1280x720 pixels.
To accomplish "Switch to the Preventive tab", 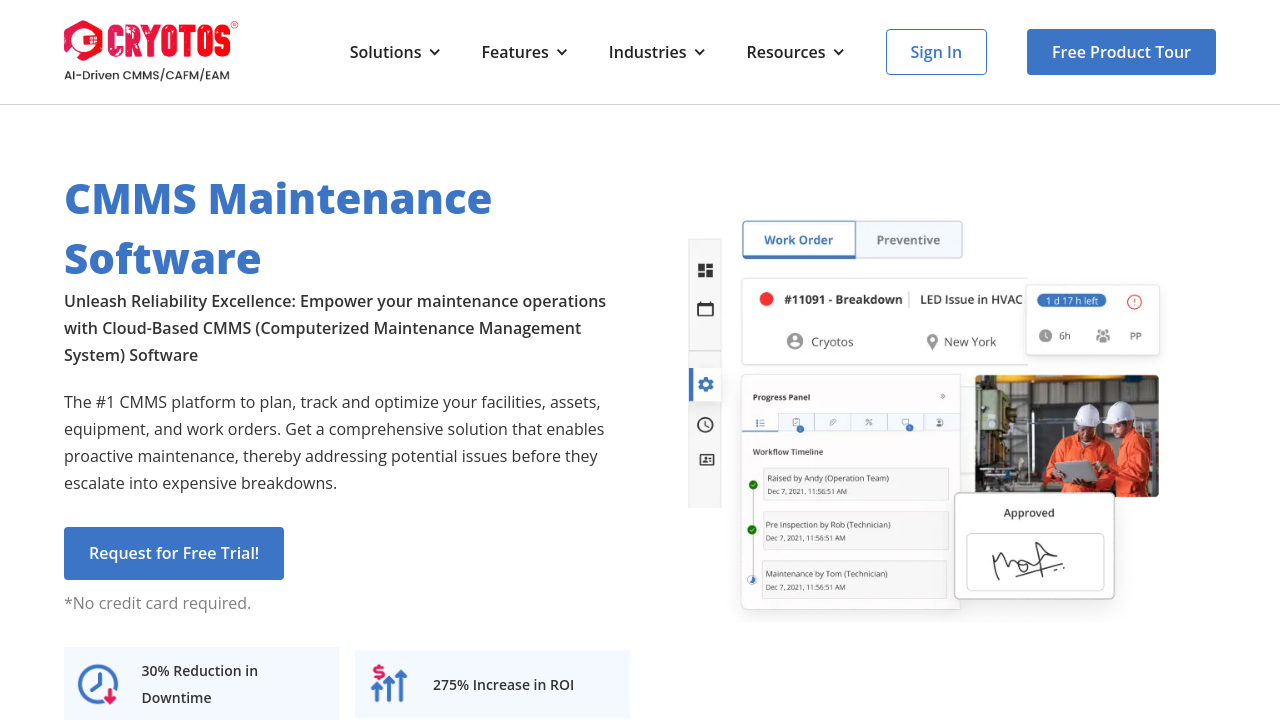I will pos(908,240).
